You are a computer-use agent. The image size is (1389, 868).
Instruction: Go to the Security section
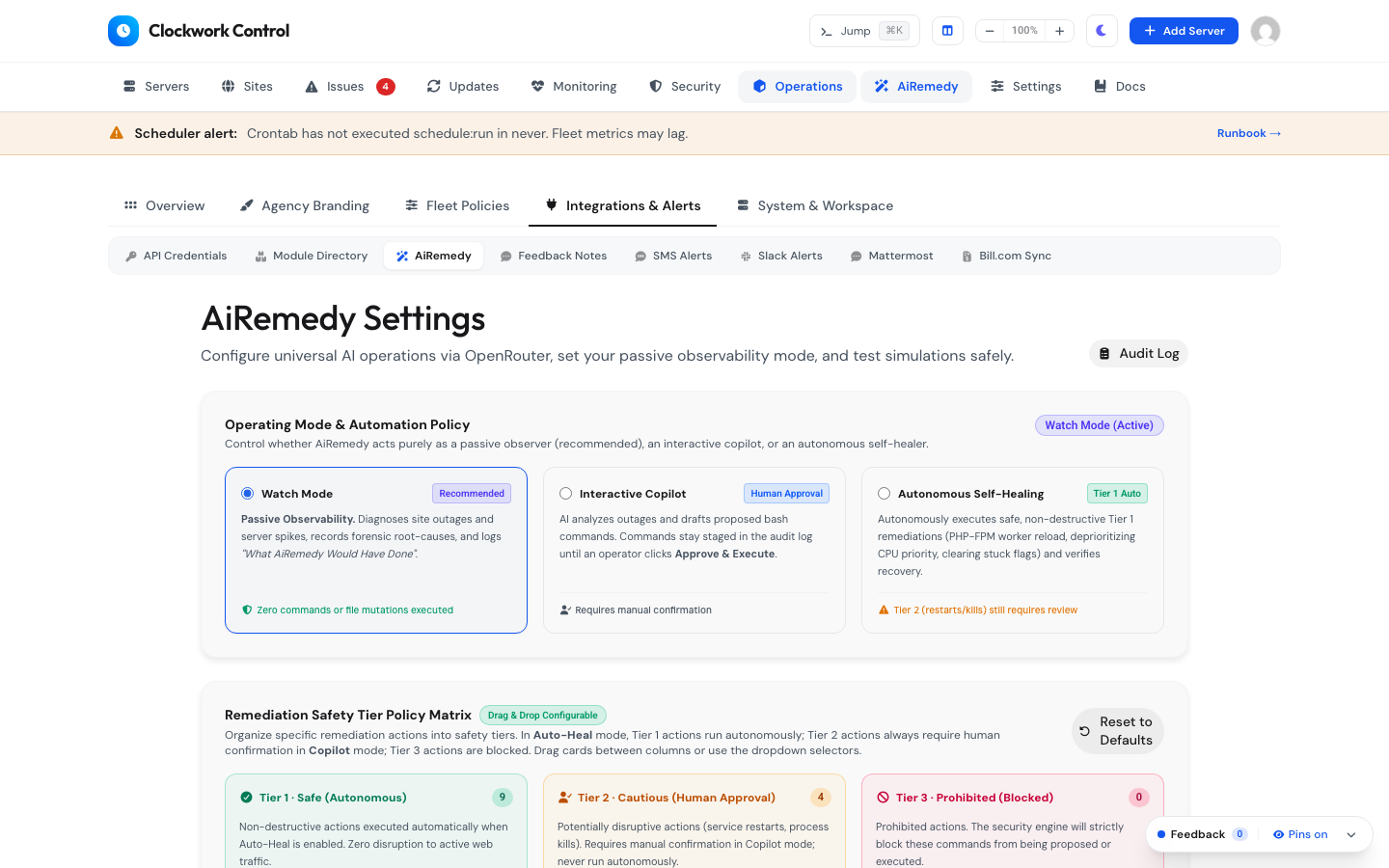coord(685,87)
